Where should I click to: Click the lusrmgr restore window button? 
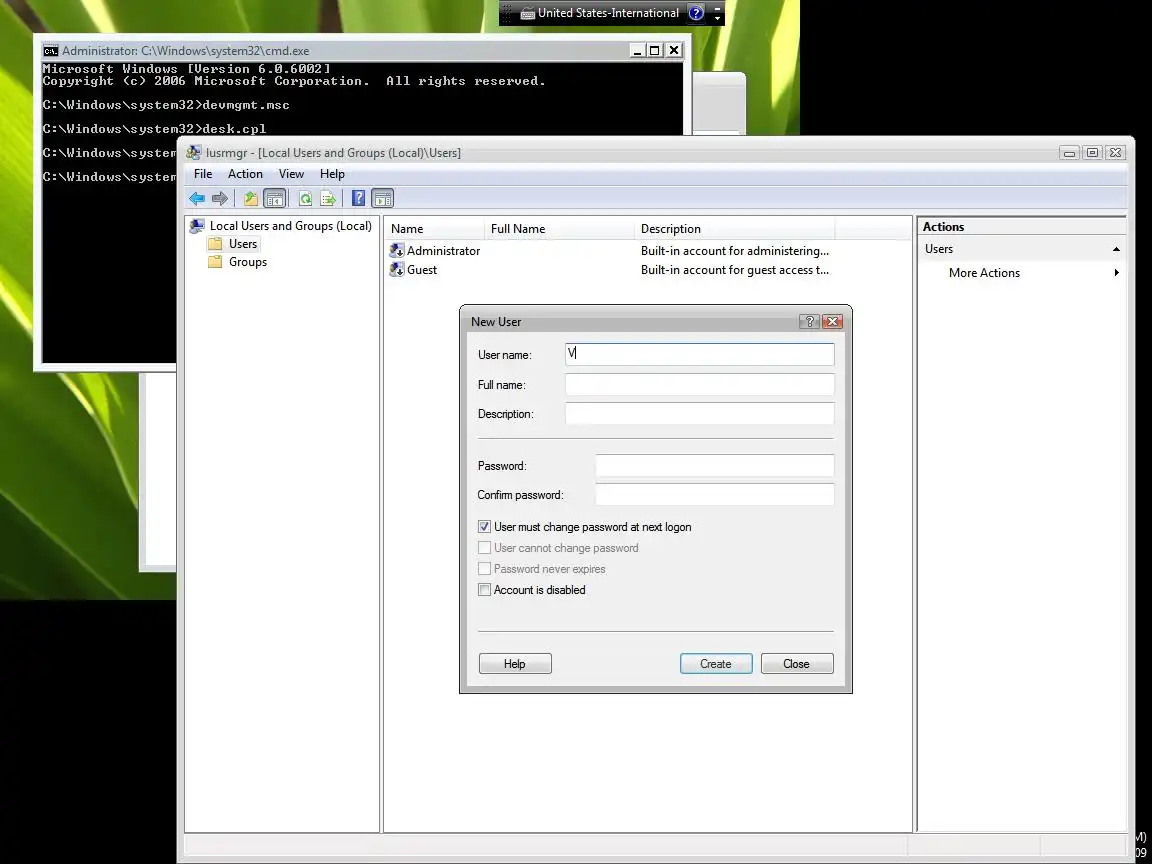[1092, 153]
